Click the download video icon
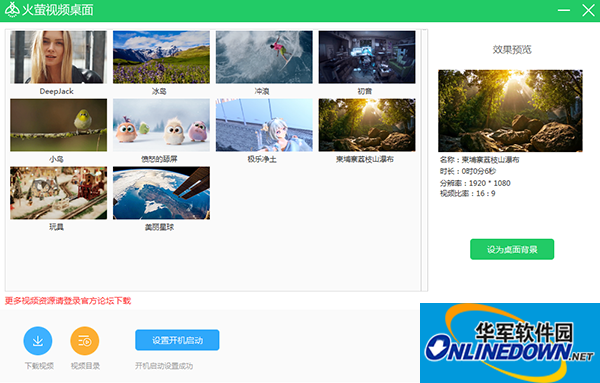600x383 pixels. pyautogui.click(x=38, y=341)
